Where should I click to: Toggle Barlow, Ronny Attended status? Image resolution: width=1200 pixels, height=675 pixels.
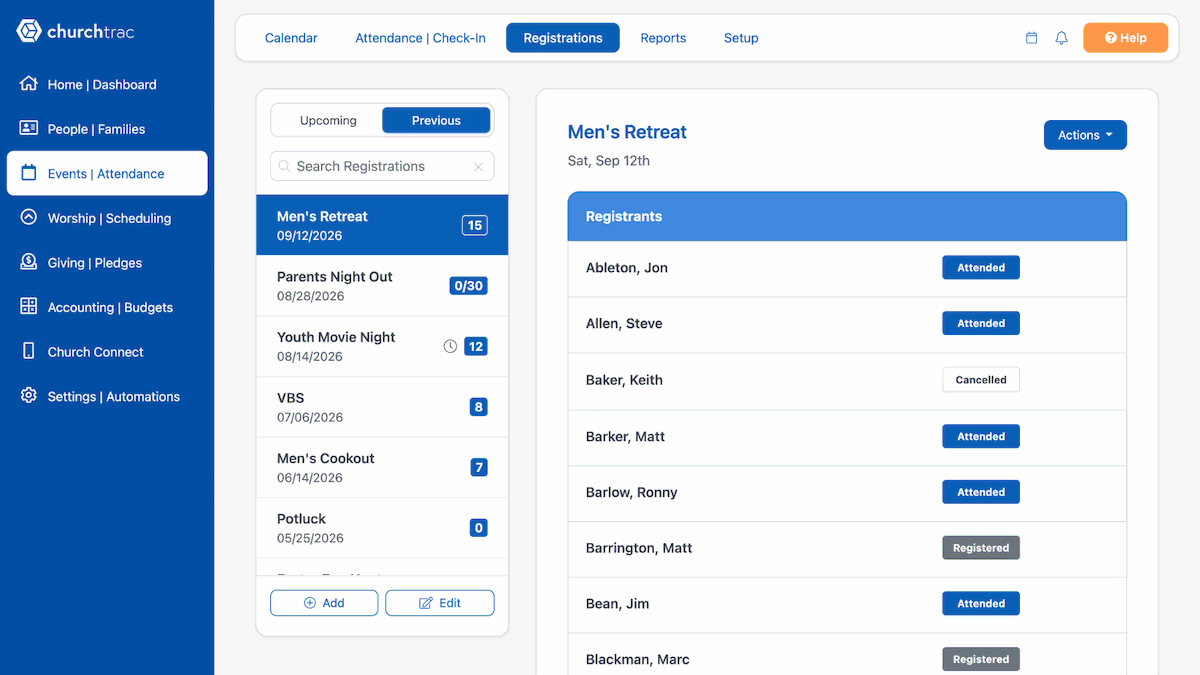981,492
